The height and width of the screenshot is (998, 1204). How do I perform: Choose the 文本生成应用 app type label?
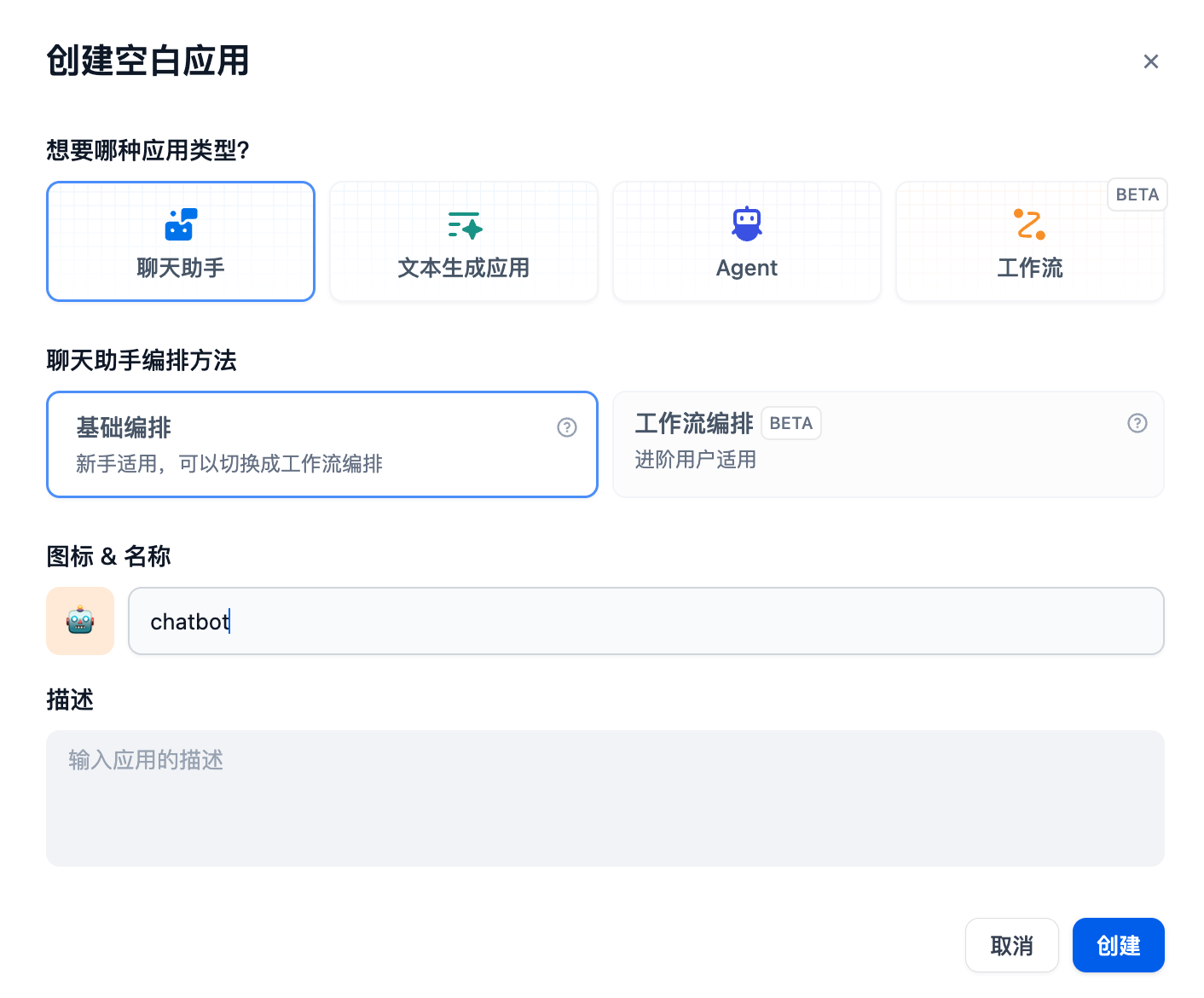(x=464, y=268)
